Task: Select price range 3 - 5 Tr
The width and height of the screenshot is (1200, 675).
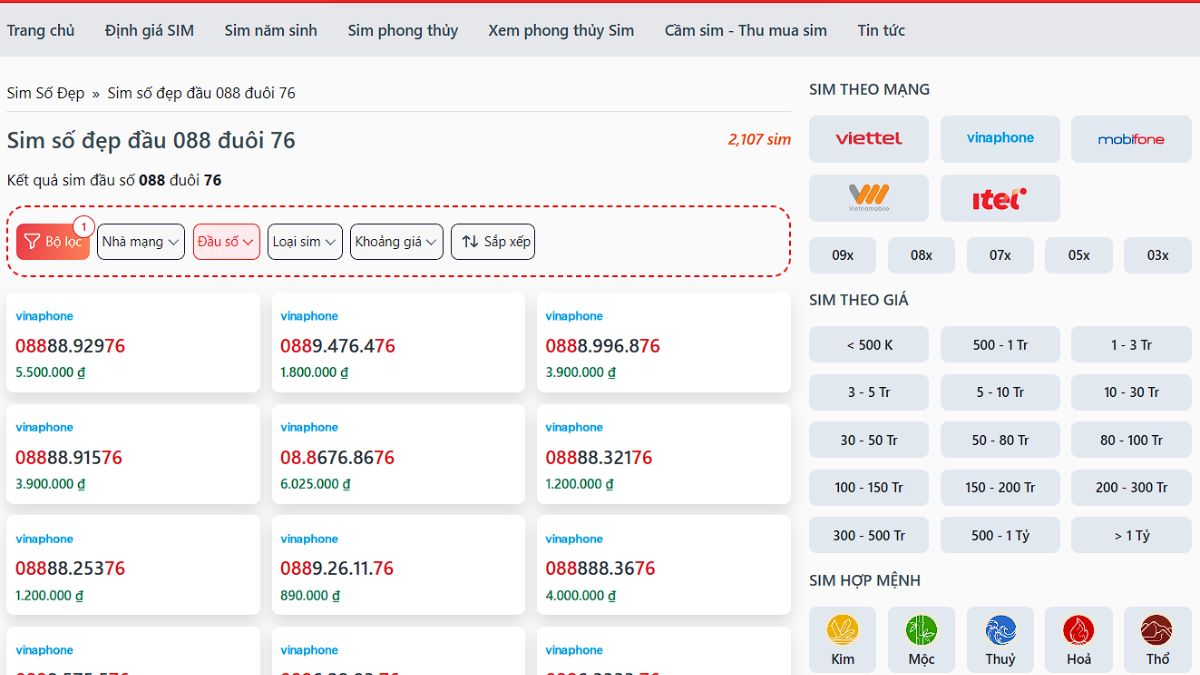Action: point(869,392)
